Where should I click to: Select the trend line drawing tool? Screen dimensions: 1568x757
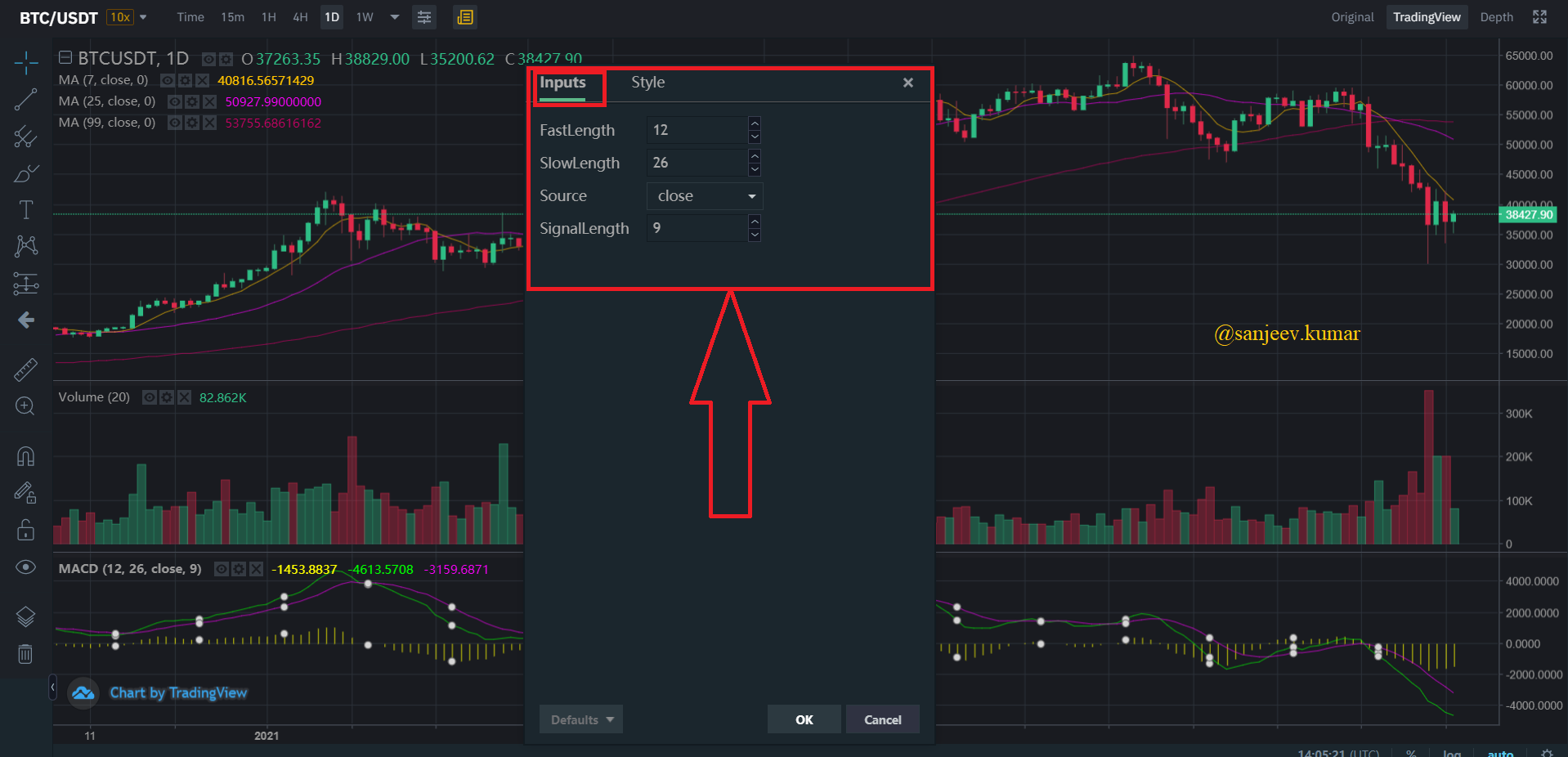coord(25,100)
